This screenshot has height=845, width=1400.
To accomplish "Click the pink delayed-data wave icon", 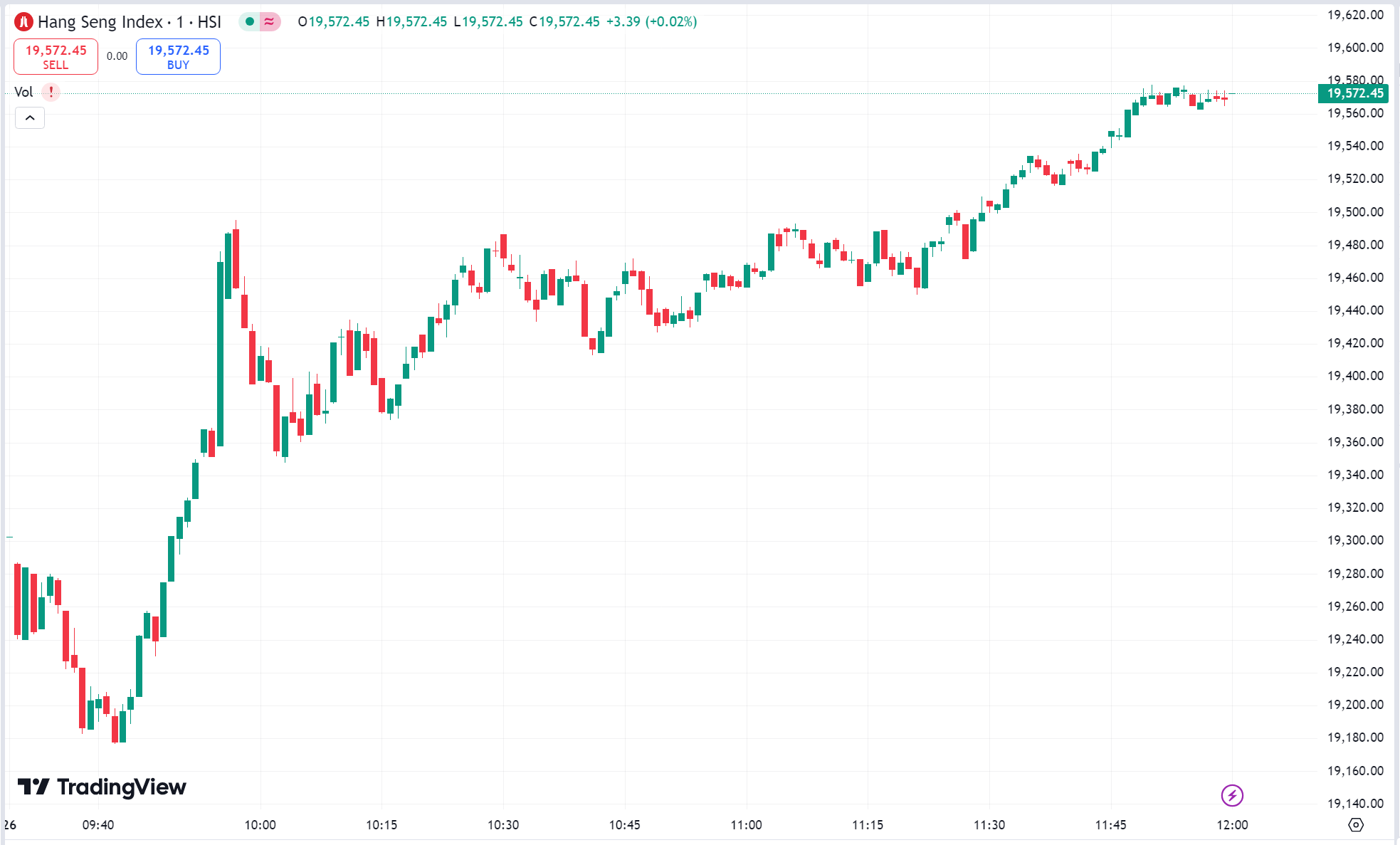I will pos(269,22).
